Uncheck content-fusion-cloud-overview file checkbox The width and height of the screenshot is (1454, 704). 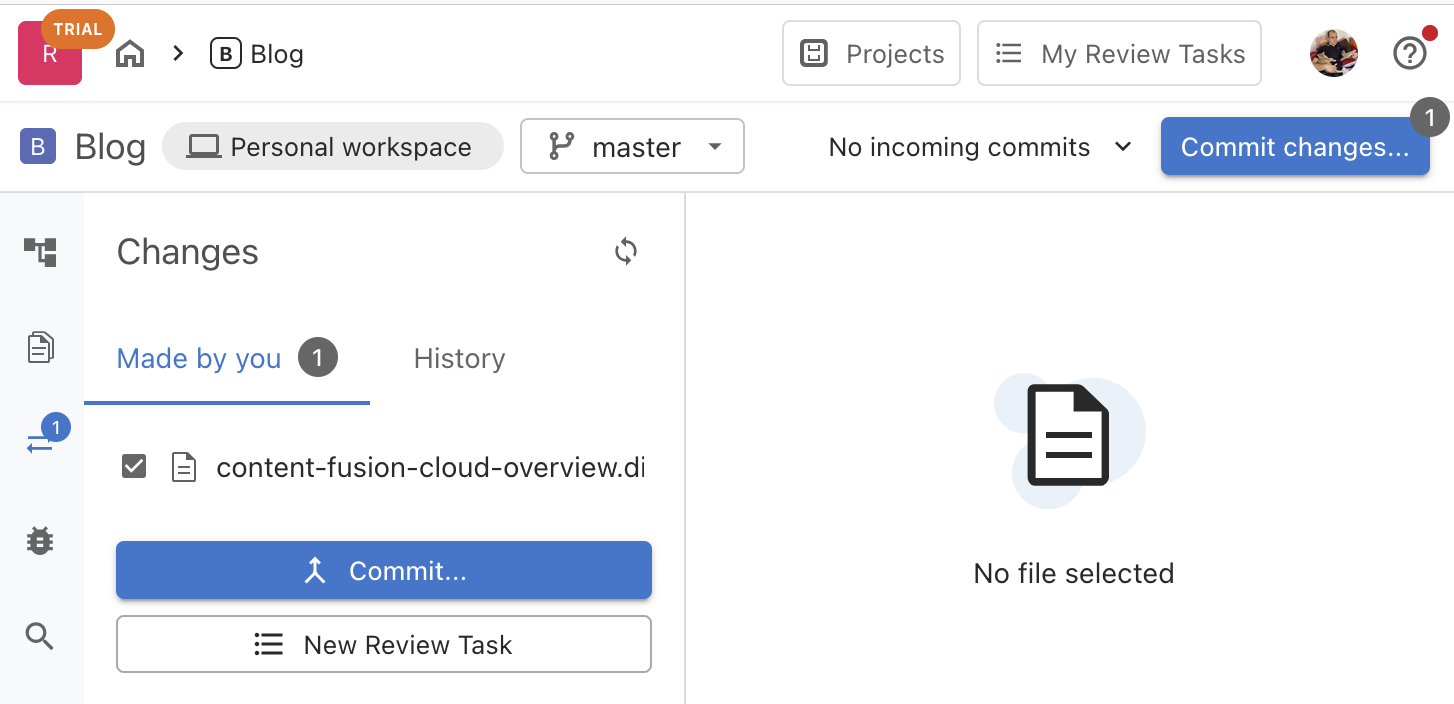click(133, 467)
